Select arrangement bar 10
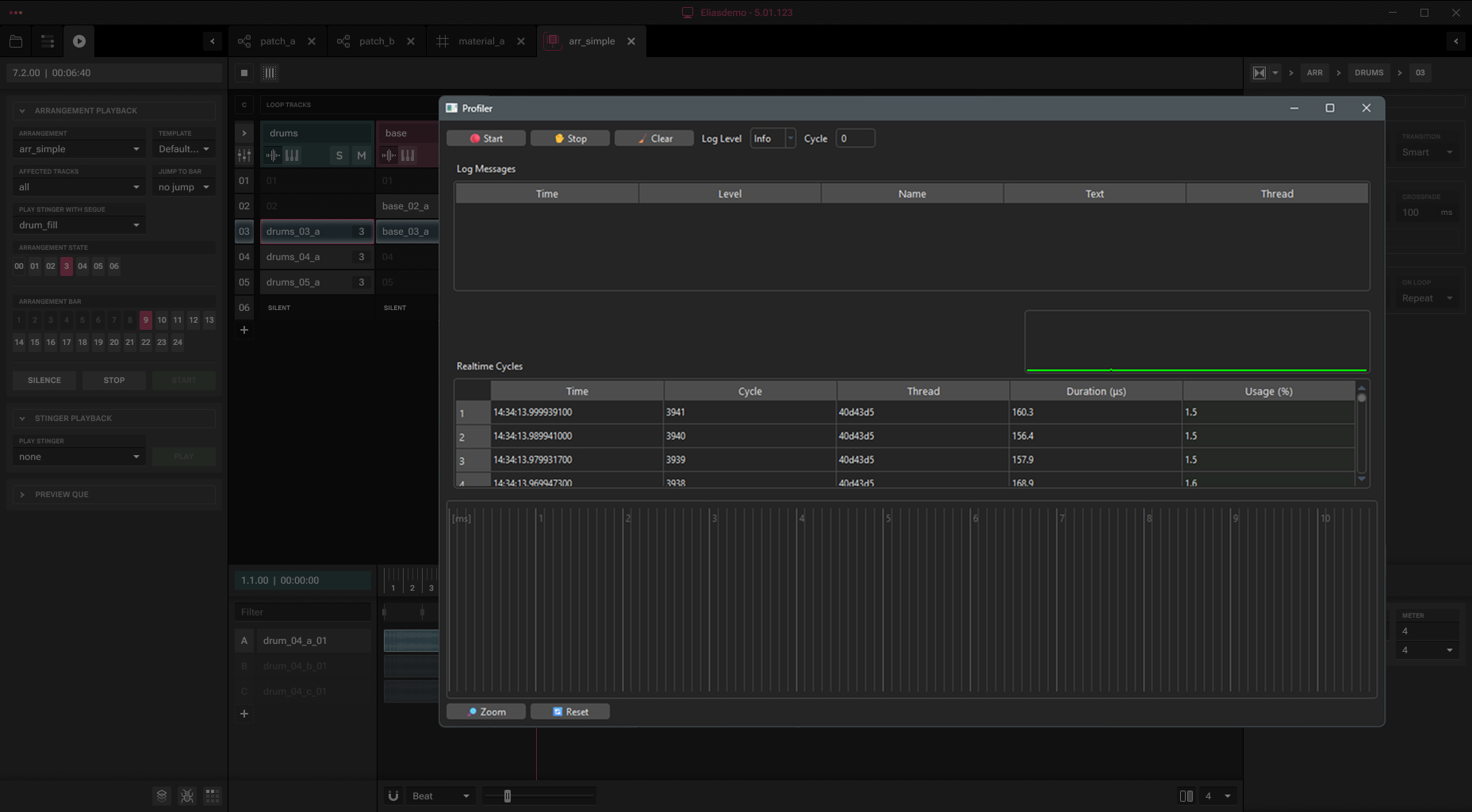Viewport: 1472px width, 812px height. [x=162, y=320]
